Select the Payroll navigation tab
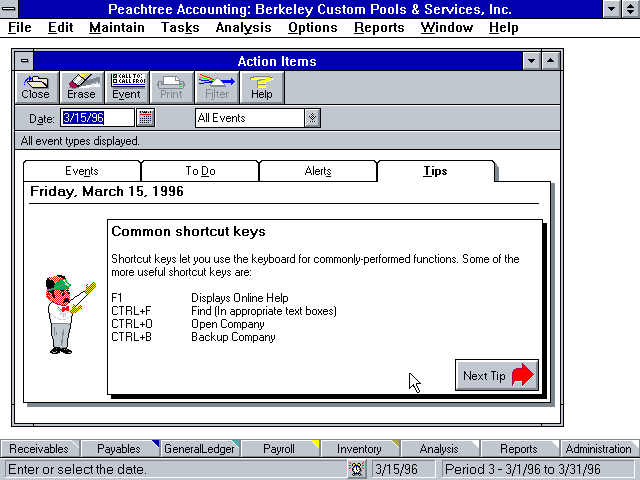Image resolution: width=640 pixels, height=480 pixels. point(279,449)
